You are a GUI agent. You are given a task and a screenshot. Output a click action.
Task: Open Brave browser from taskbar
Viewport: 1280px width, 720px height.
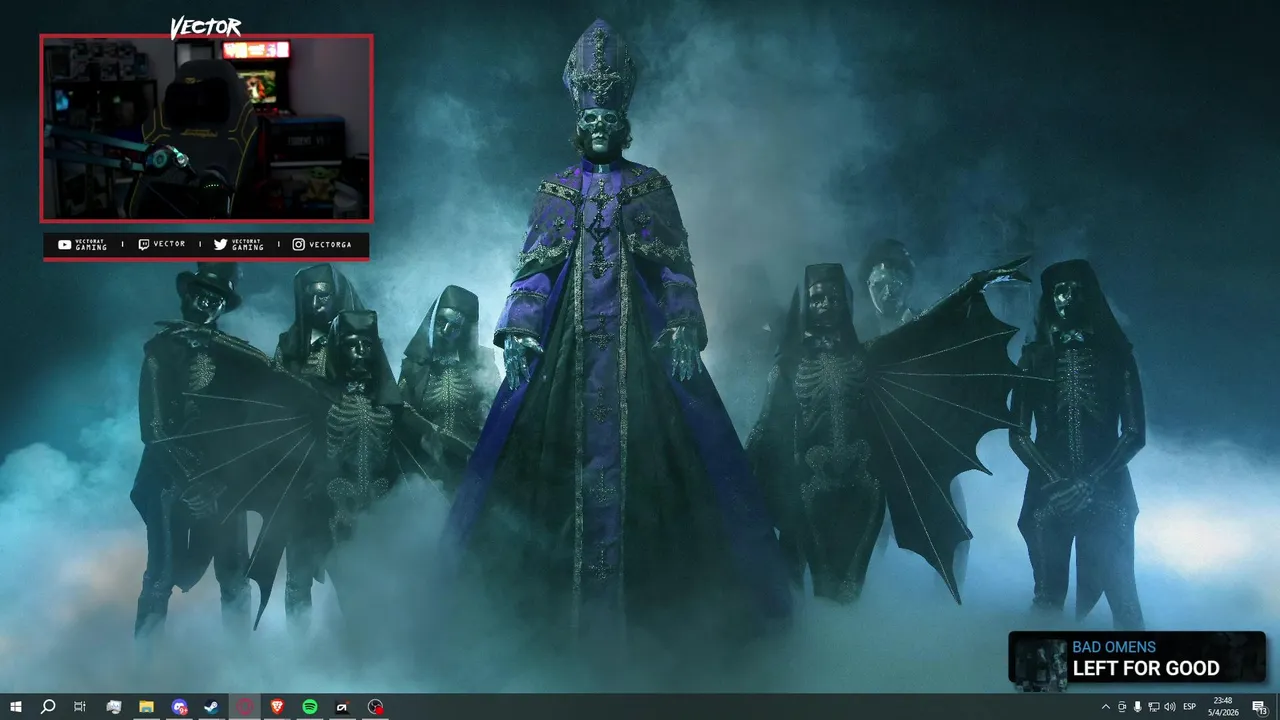click(x=277, y=707)
